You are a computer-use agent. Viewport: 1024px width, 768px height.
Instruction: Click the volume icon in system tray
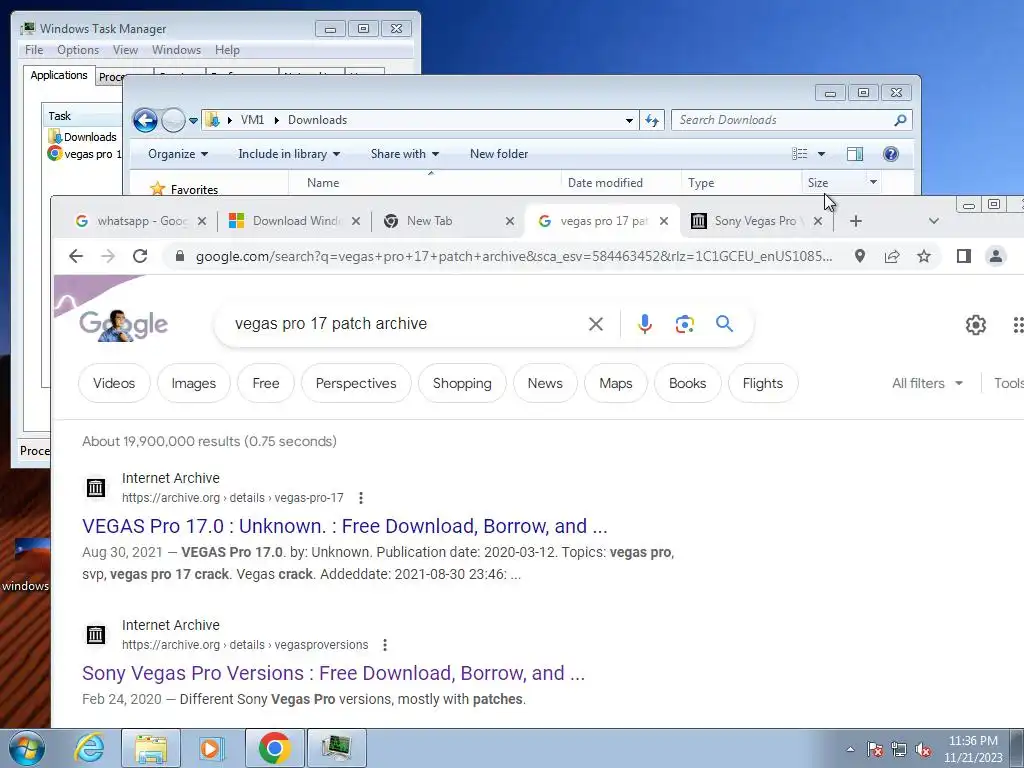pyautogui.click(x=923, y=750)
